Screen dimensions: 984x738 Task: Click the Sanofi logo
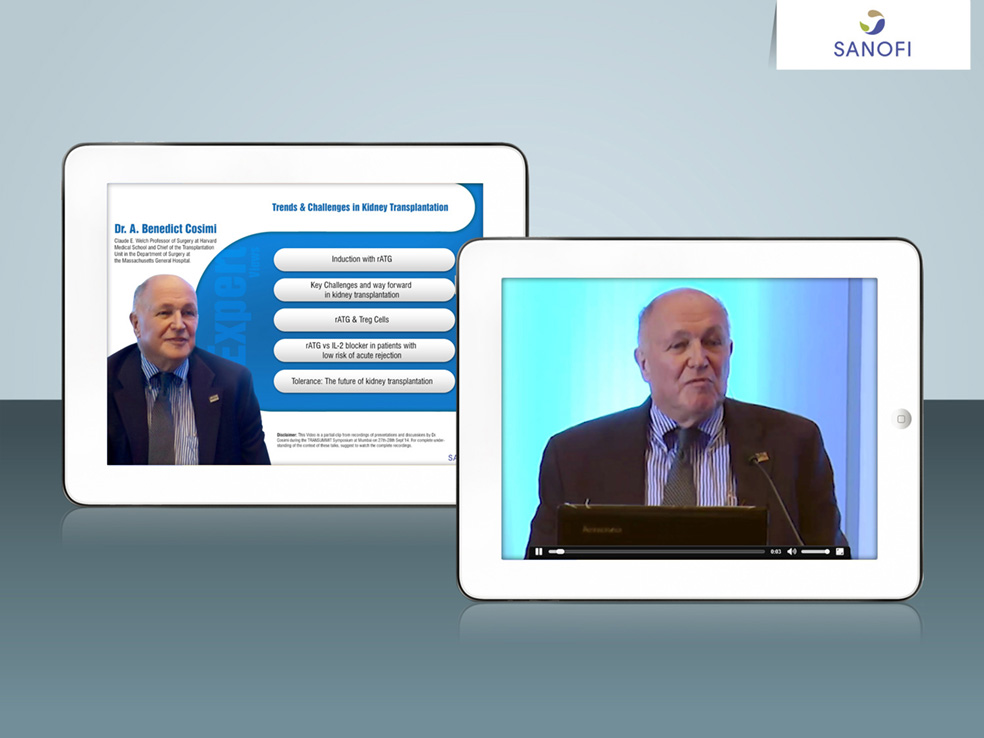click(x=872, y=35)
